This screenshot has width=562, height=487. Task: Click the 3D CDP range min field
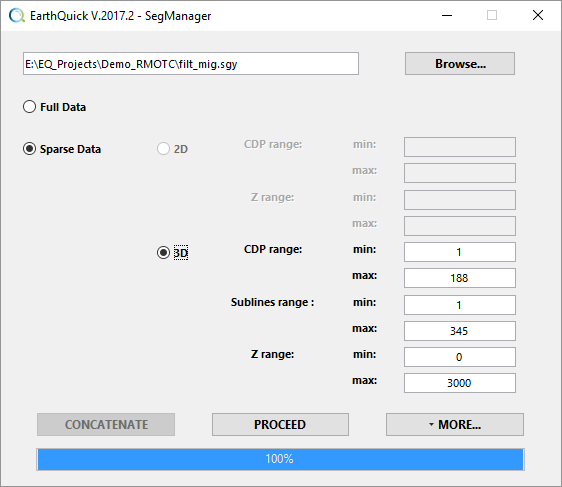(x=460, y=252)
